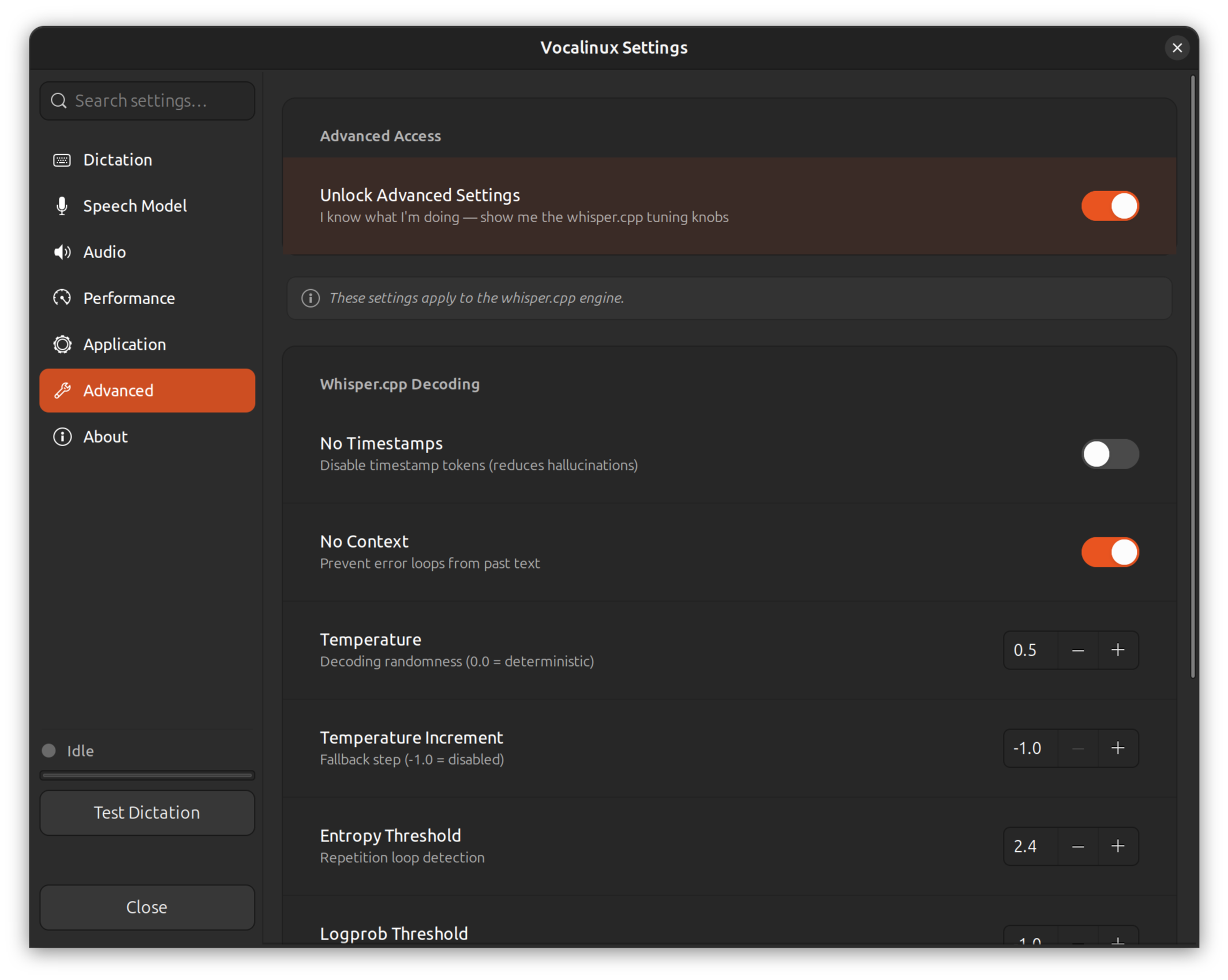Click the Test Dictation button
This screenshot has height=980, width=1228.
[147, 813]
